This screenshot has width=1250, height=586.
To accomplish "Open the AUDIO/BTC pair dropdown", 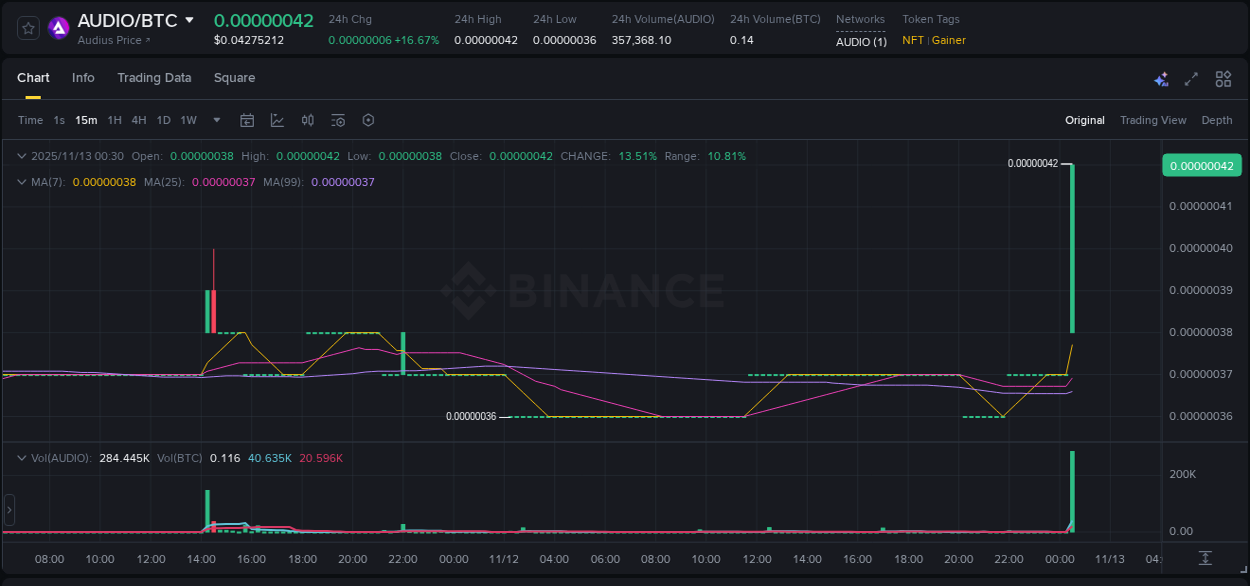I will click(189, 20).
